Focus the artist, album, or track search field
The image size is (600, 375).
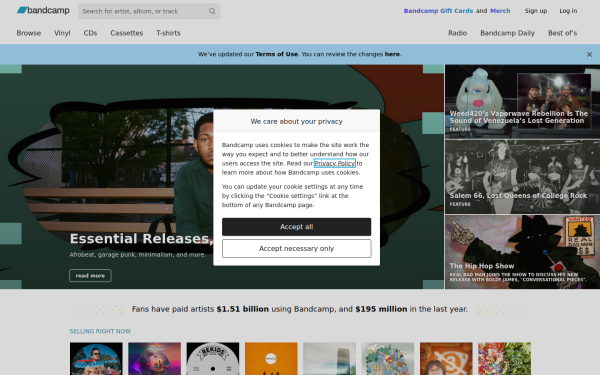(x=149, y=11)
